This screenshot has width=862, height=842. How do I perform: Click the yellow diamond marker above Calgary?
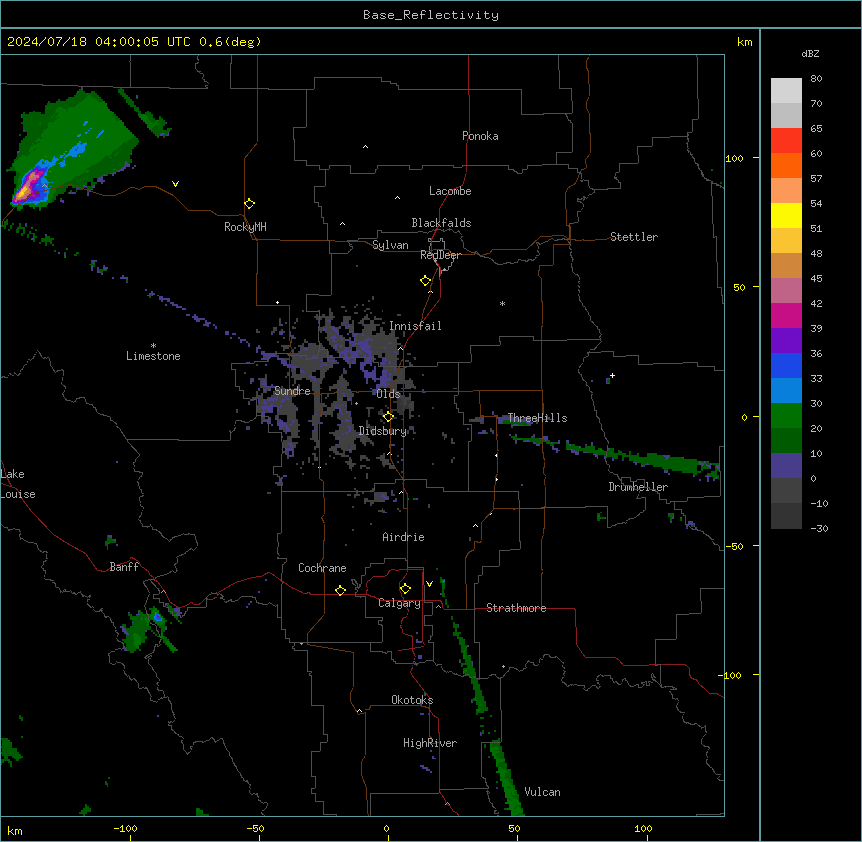[405, 589]
